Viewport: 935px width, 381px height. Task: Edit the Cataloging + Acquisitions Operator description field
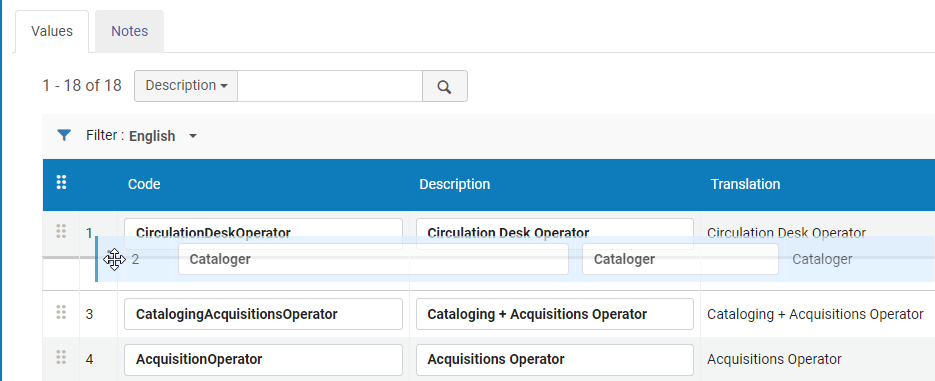(555, 314)
